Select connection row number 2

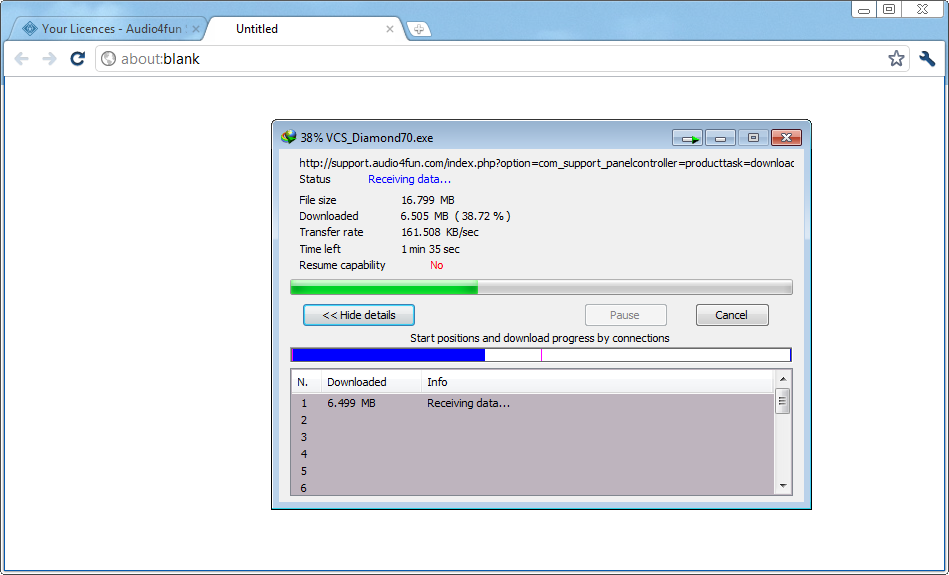(x=533, y=420)
